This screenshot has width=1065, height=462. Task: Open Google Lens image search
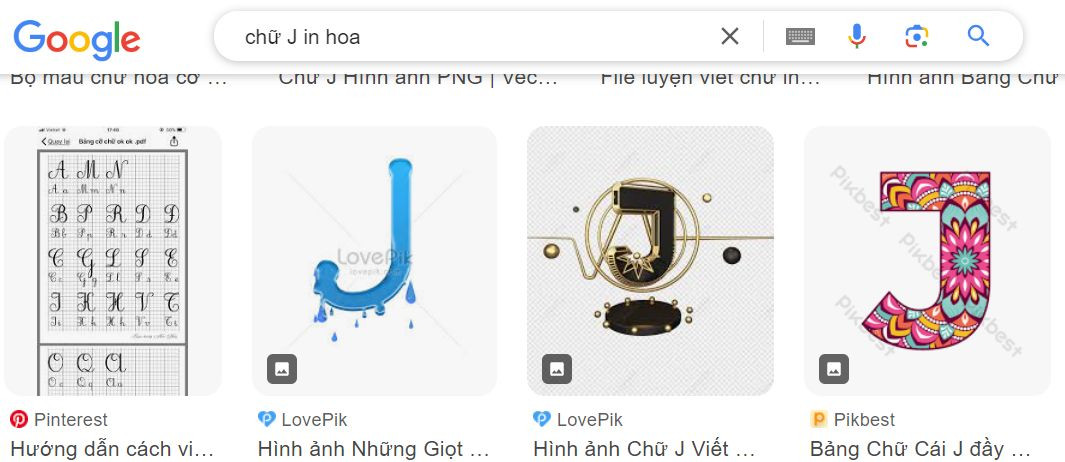916,36
